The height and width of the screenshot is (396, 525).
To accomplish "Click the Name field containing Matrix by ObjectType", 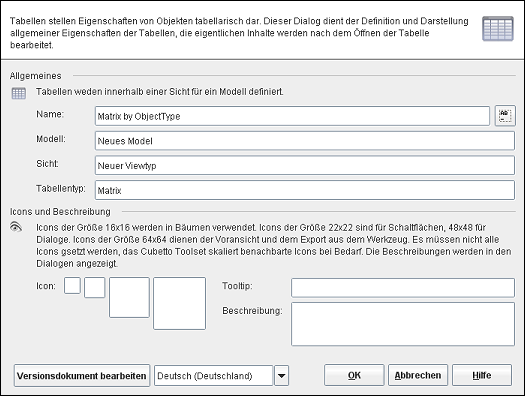I will click(x=292, y=116).
